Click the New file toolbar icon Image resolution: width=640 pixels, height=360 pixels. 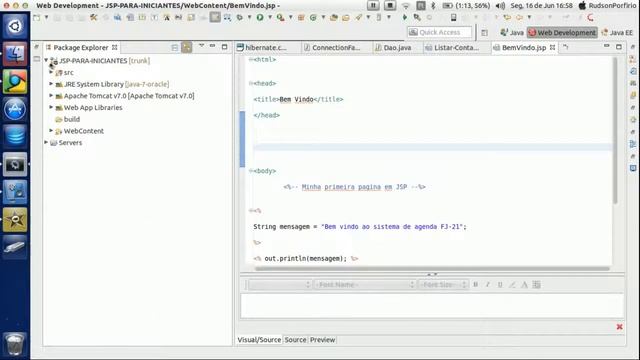(x=37, y=18)
